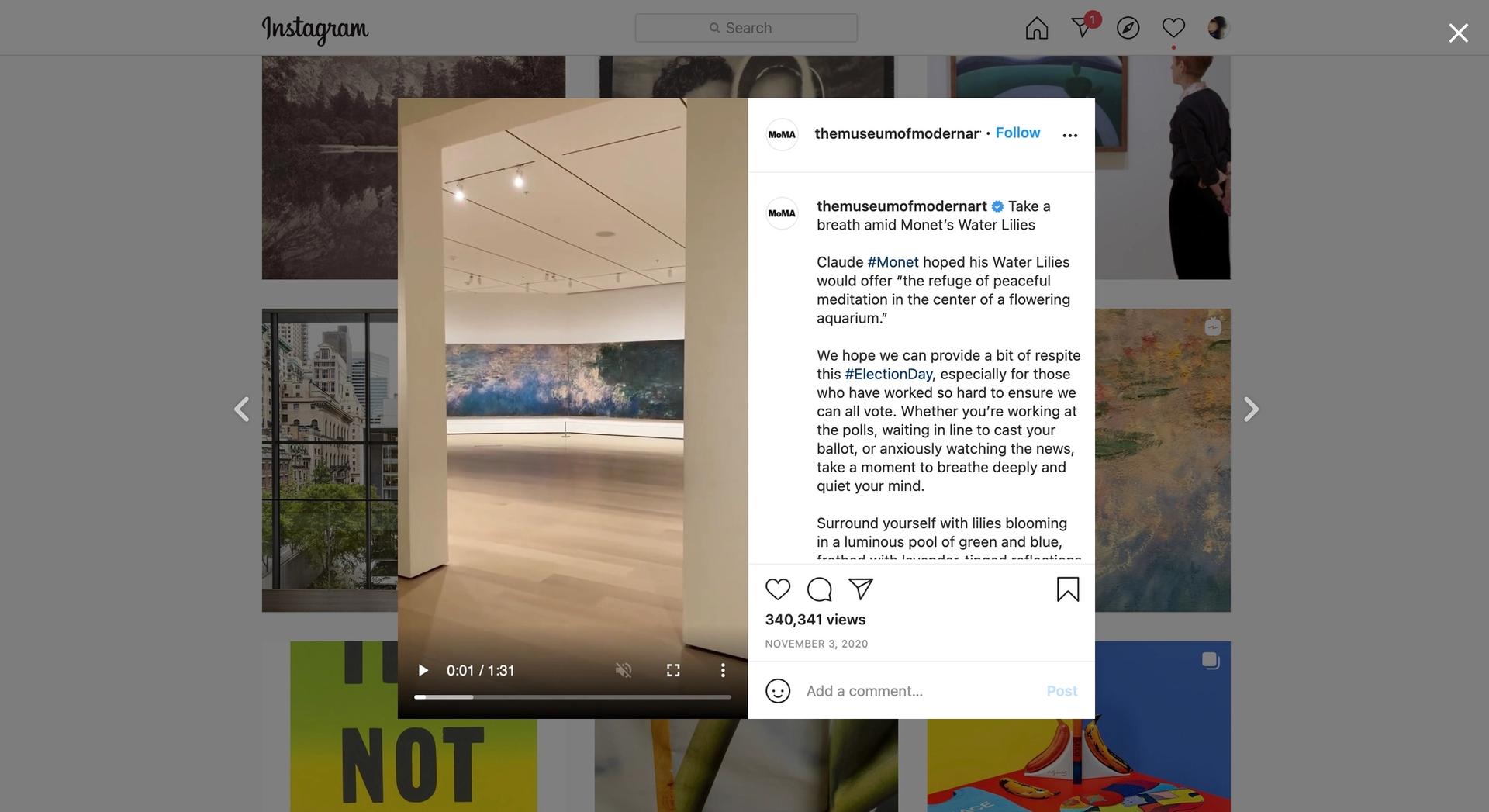Go to previous post arrow

click(x=242, y=409)
